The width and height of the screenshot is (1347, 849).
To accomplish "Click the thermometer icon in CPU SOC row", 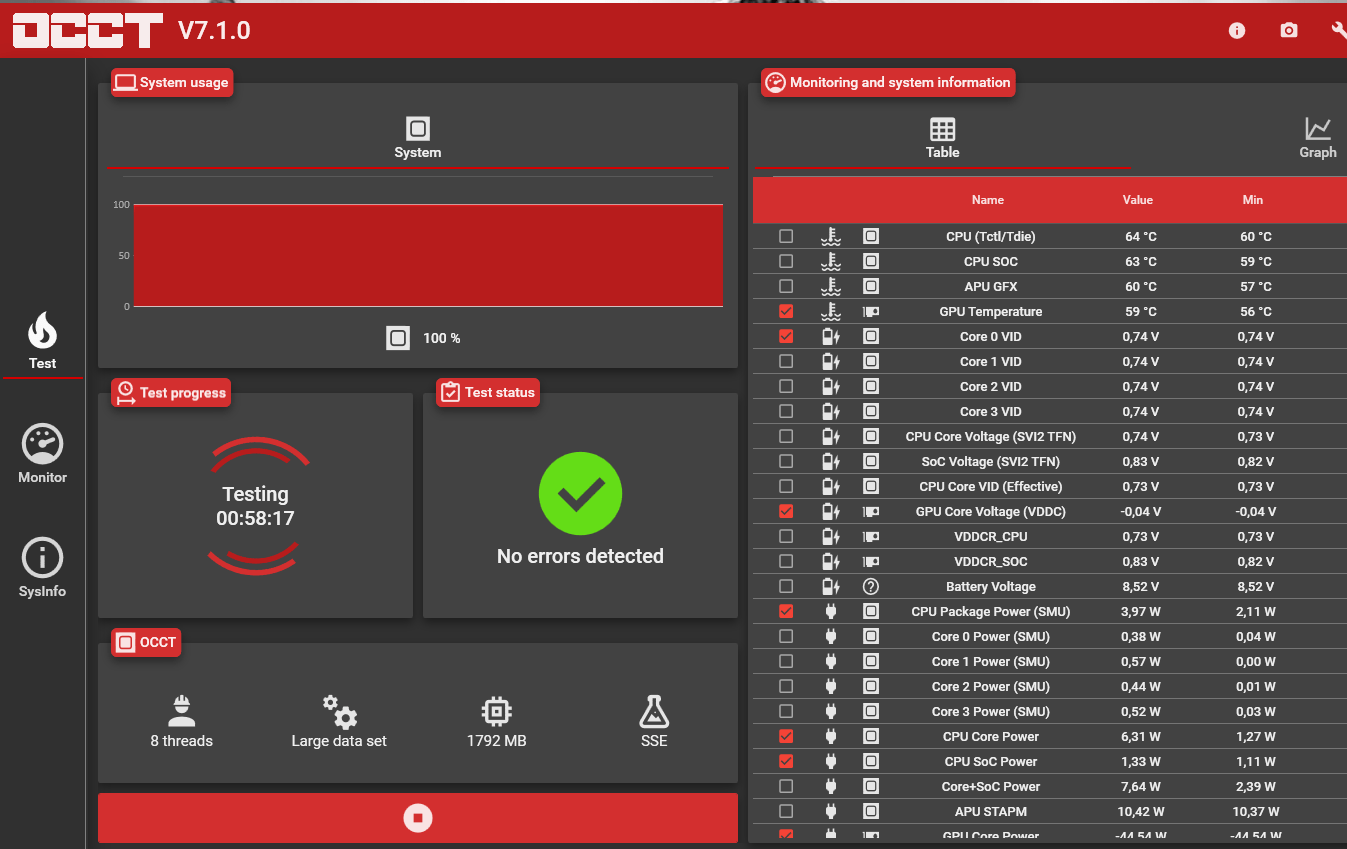I will click(x=830, y=261).
